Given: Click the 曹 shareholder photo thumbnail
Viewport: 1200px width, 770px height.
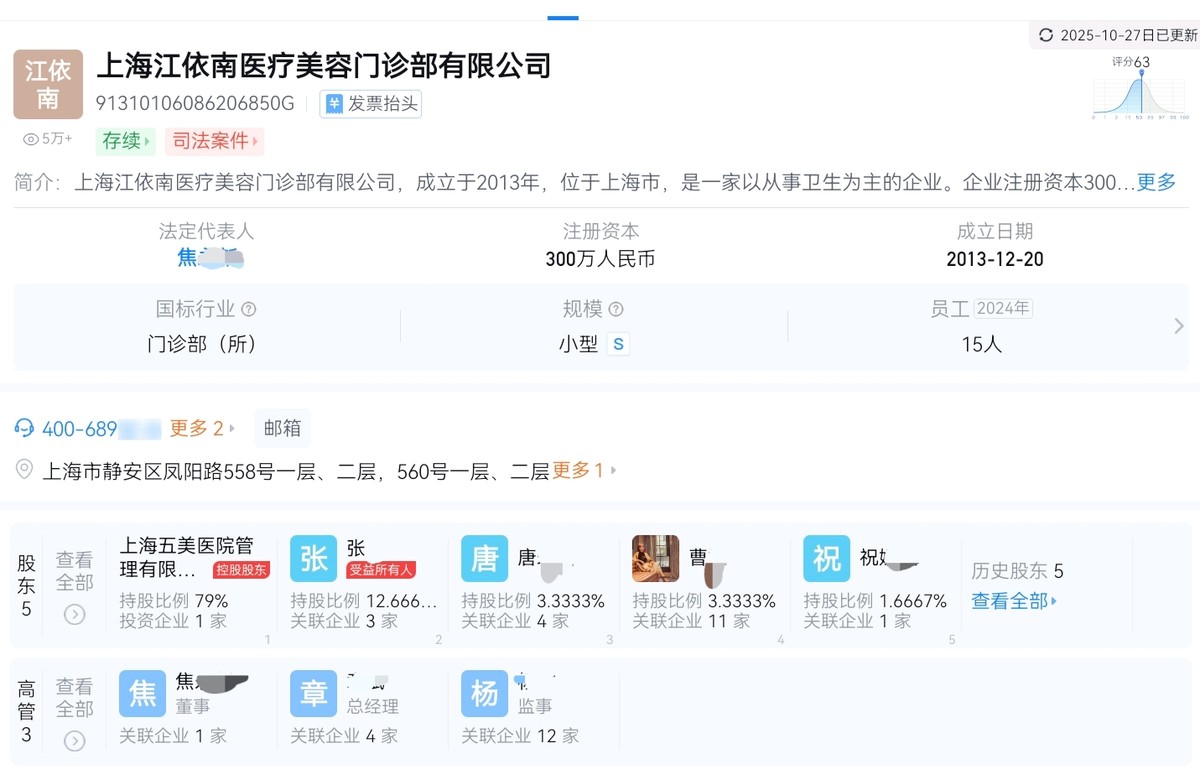Looking at the screenshot, I should point(656,559).
